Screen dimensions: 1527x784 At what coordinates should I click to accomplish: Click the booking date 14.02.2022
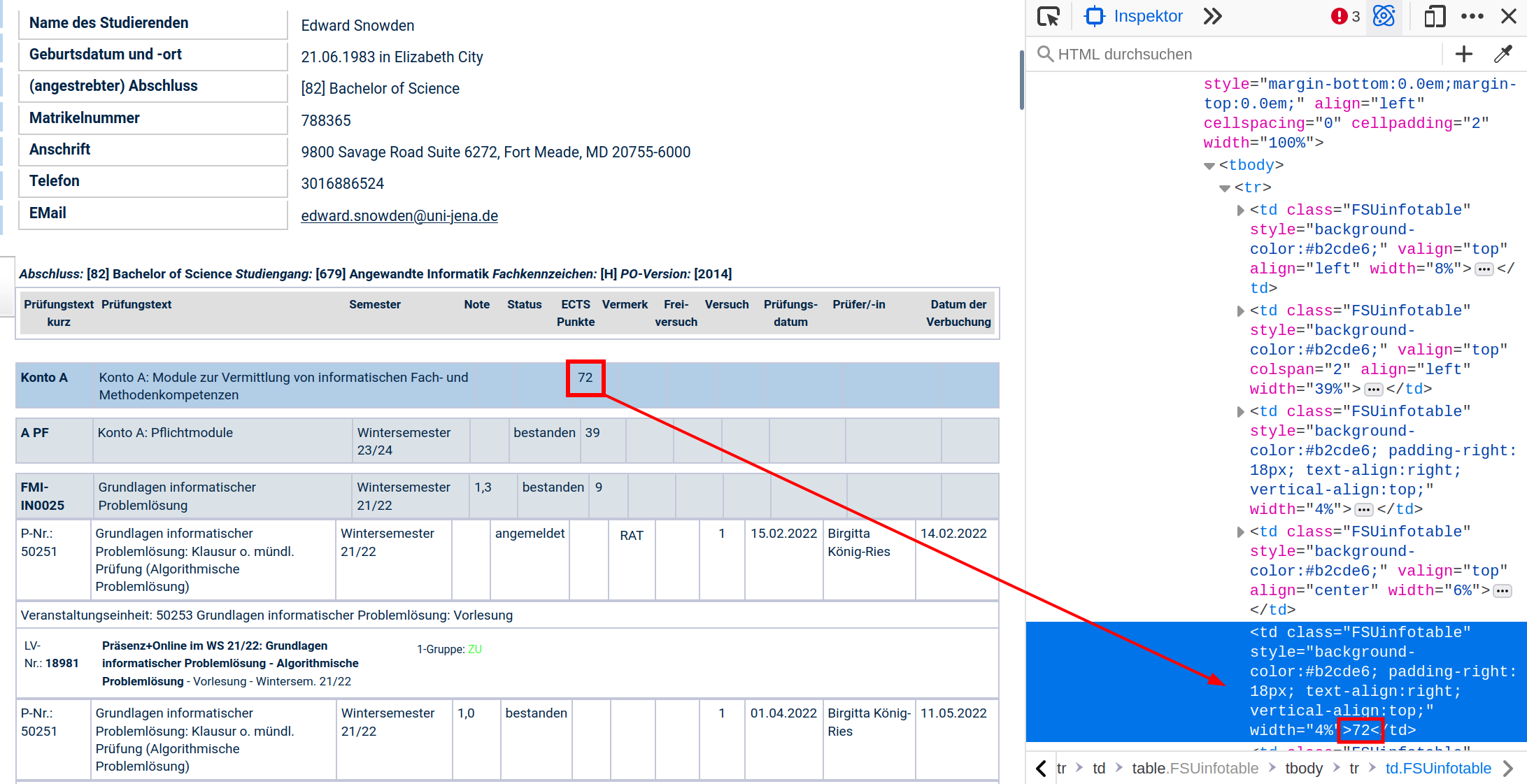coord(953,534)
